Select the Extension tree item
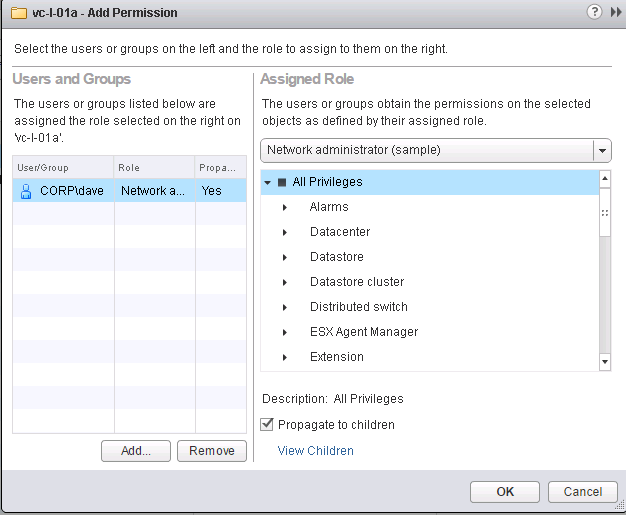 pos(337,357)
